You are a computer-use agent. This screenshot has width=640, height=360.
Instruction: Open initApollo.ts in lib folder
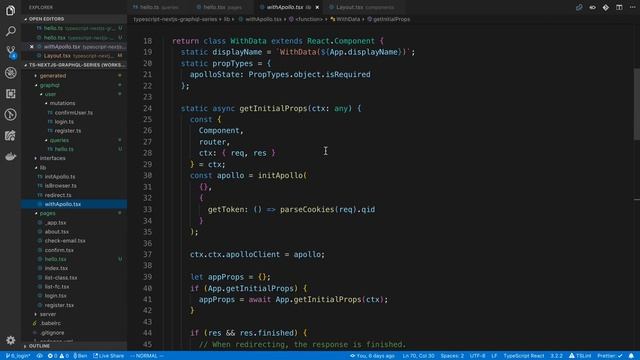74,176
